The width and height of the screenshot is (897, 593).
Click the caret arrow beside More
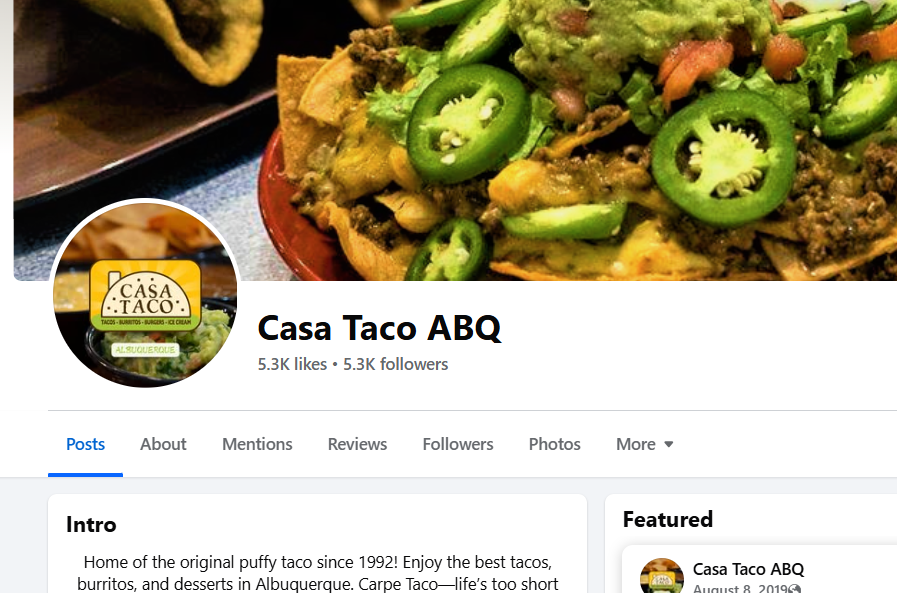(668, 444)
